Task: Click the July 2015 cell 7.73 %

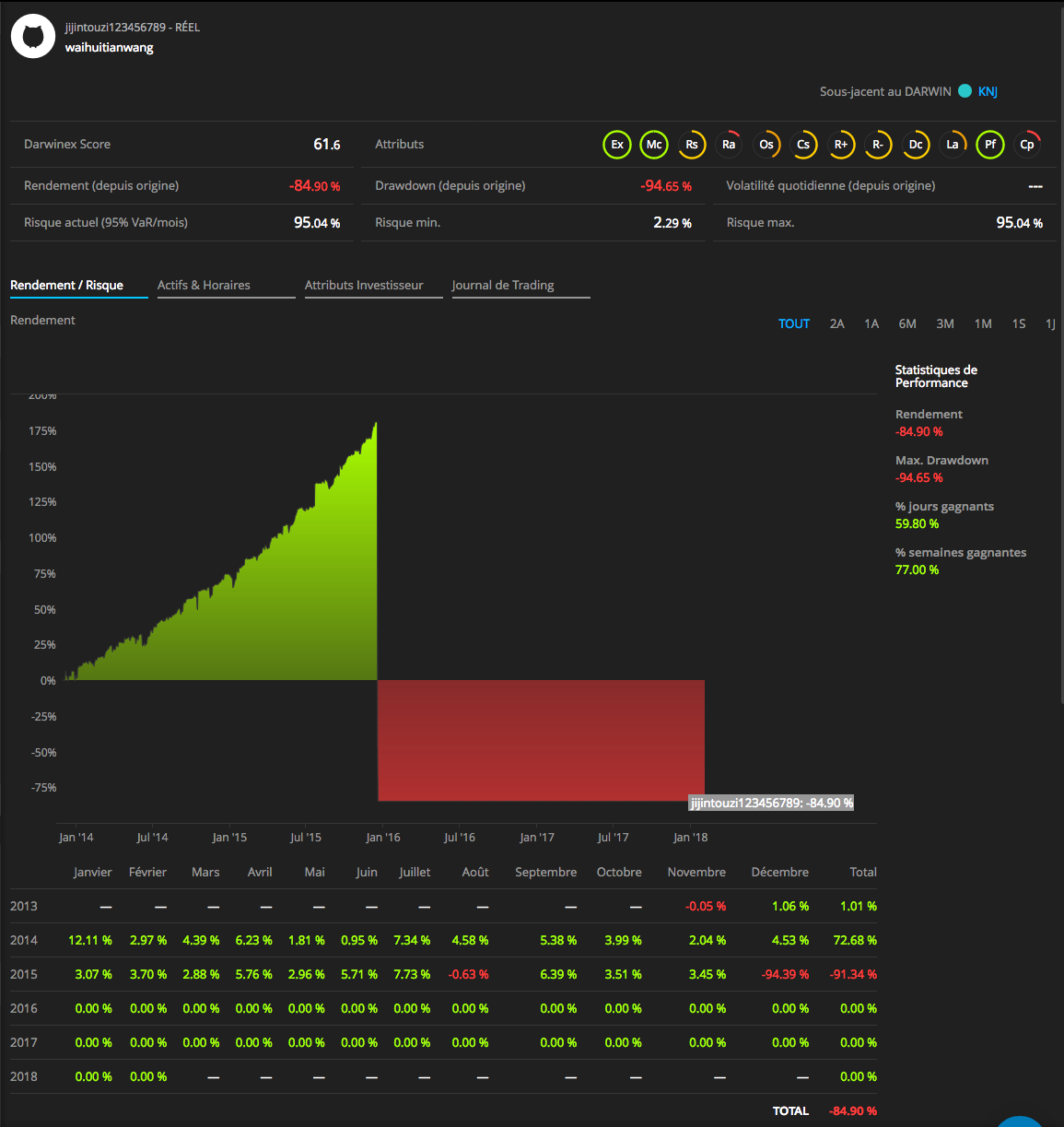Action: (x=412, y=975)
